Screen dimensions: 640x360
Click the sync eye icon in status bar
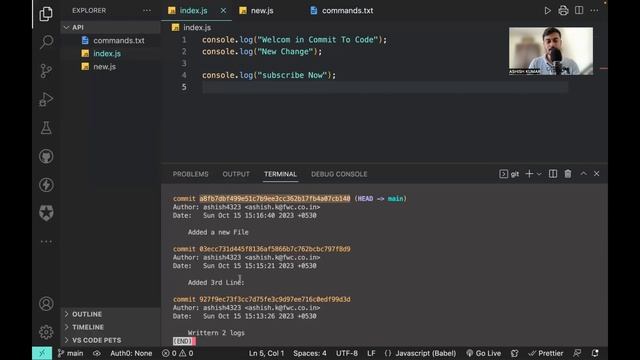point(97,353)
